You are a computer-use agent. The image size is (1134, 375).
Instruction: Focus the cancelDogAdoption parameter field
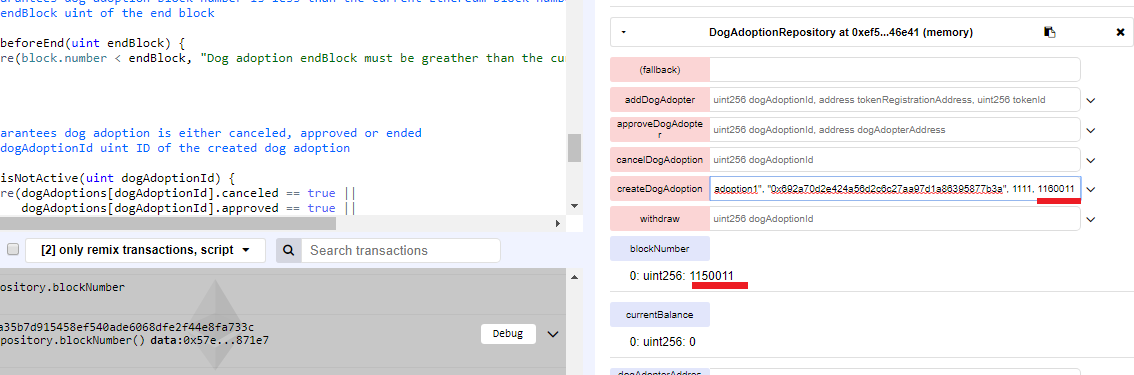[x=895, y=159]
